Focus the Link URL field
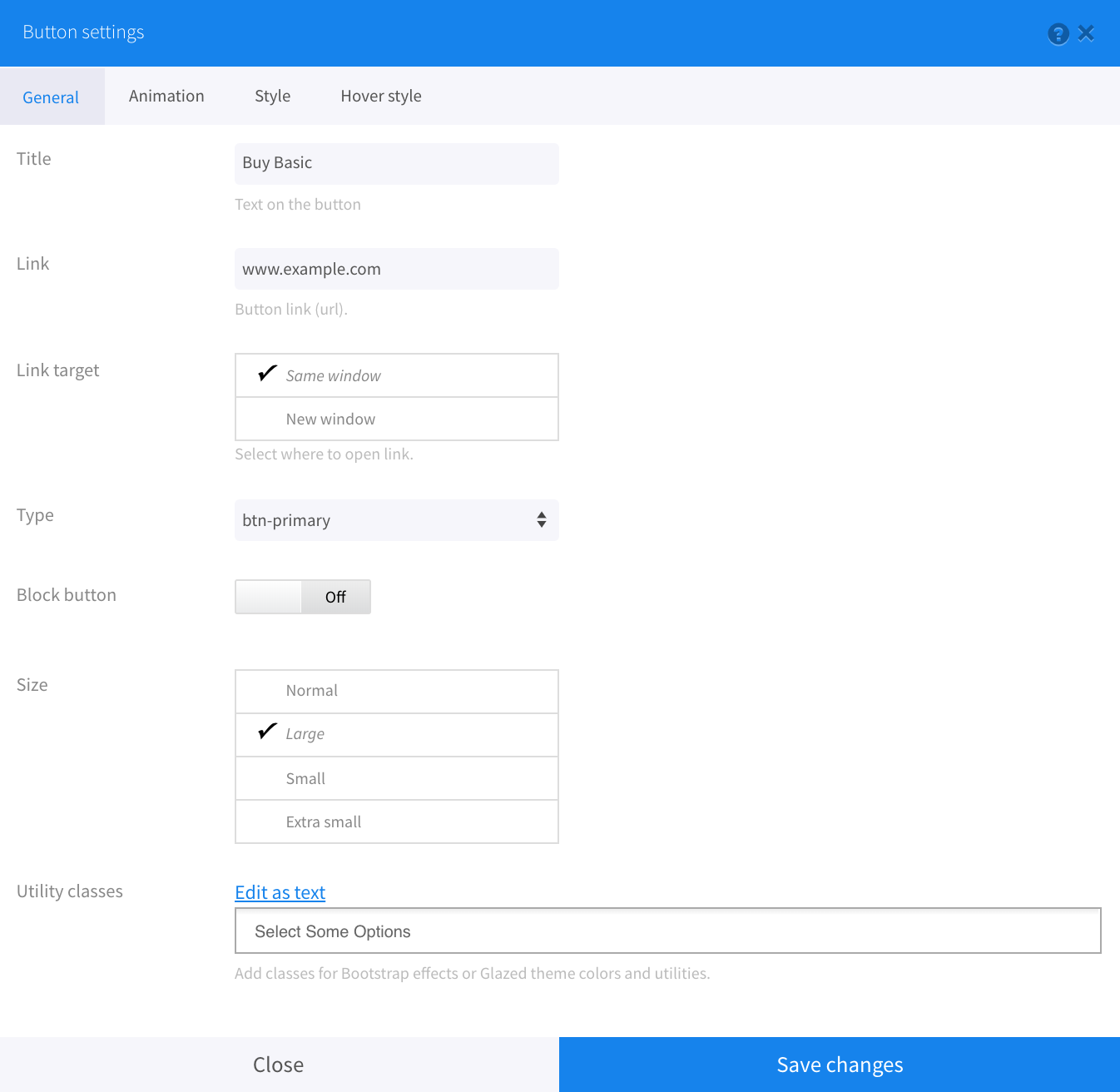This screenshot has width=1120, height=1092. tap(396, 269)
